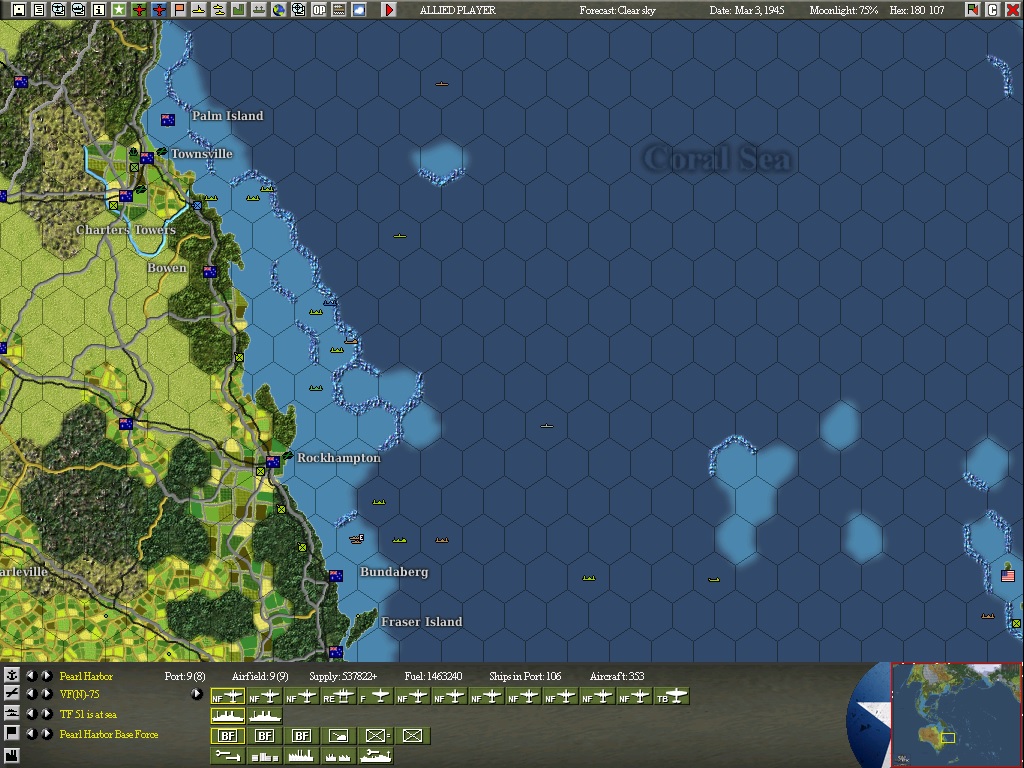
Task: Click the orange flag toolbar icon
Action: [x=178, y=10]
